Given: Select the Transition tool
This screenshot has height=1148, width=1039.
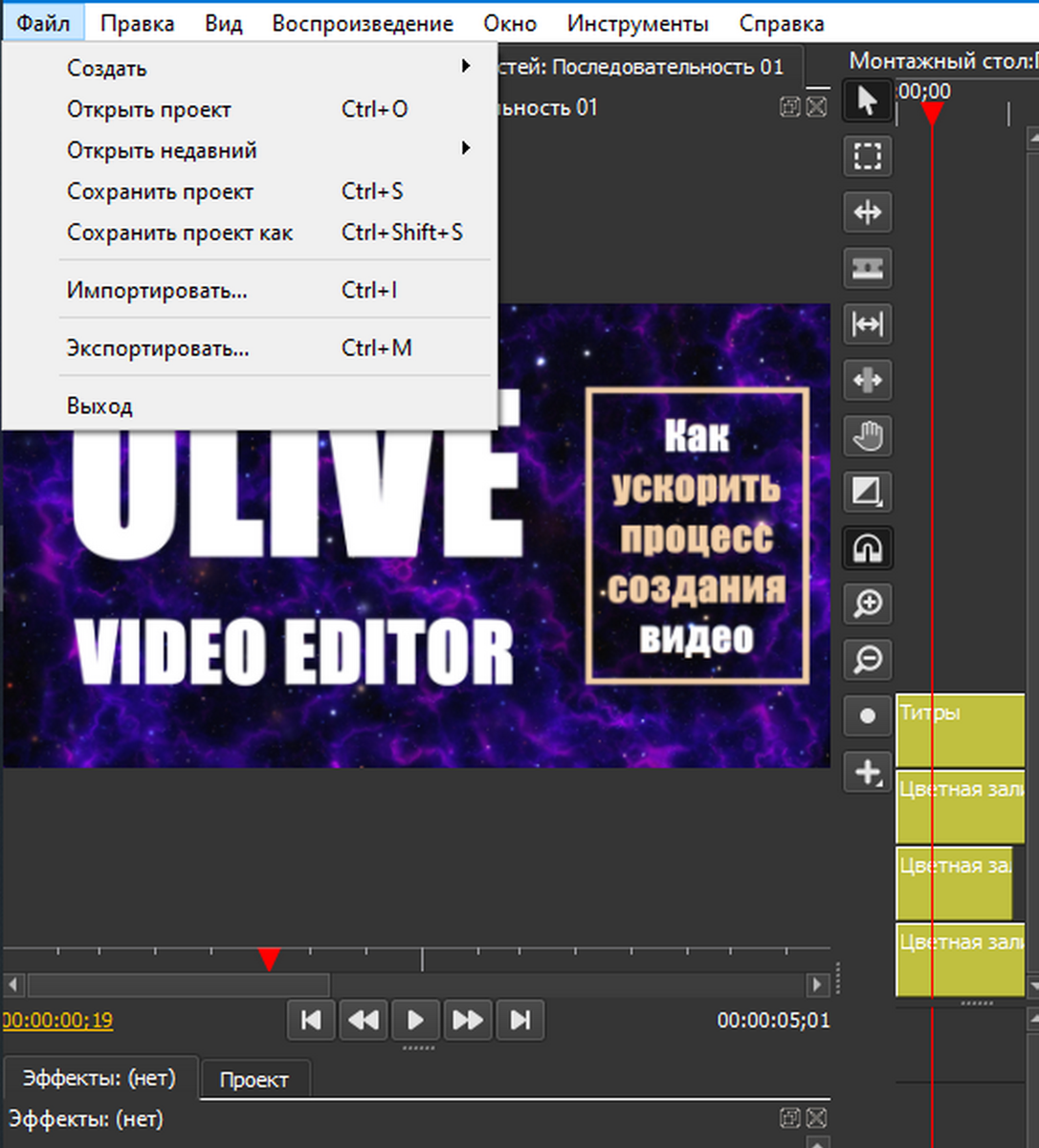Looking at the screenshot, I should pyautogui.click(x=867, y=492).
